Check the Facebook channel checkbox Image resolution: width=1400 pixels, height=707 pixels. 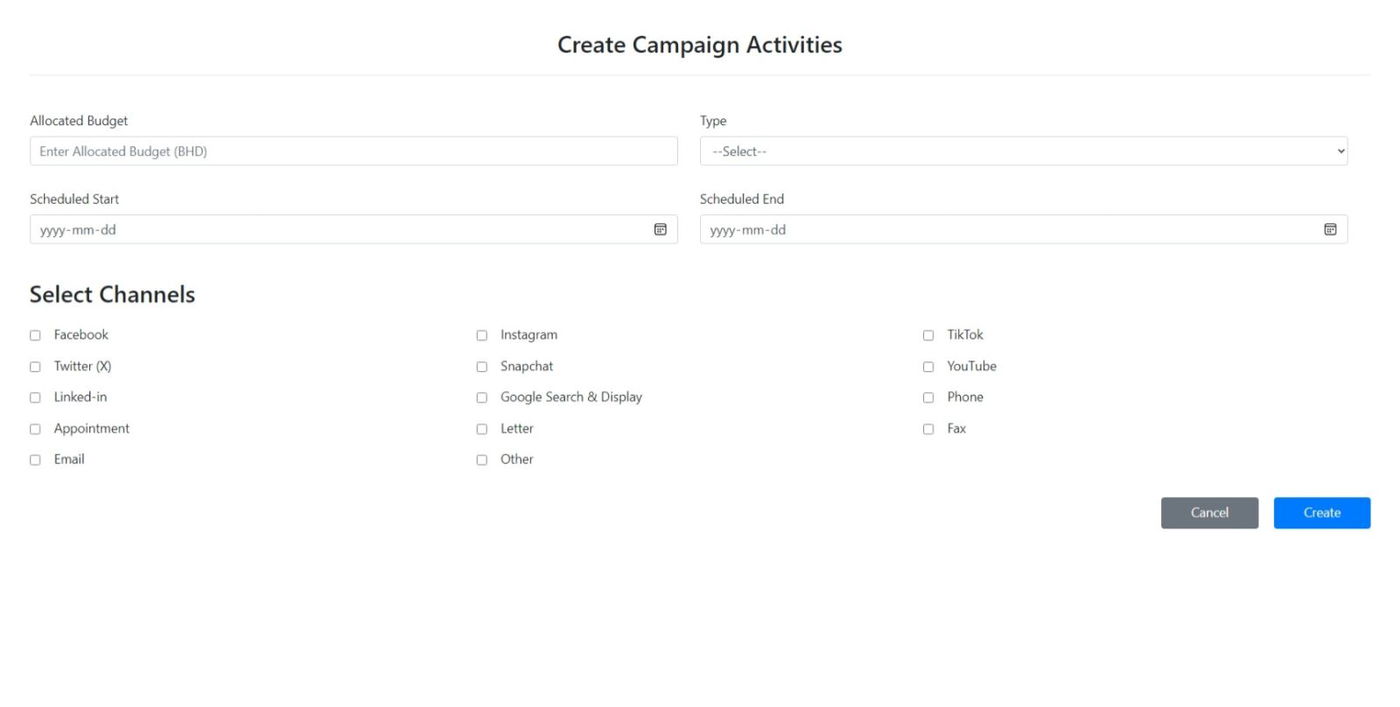[35, 335]
